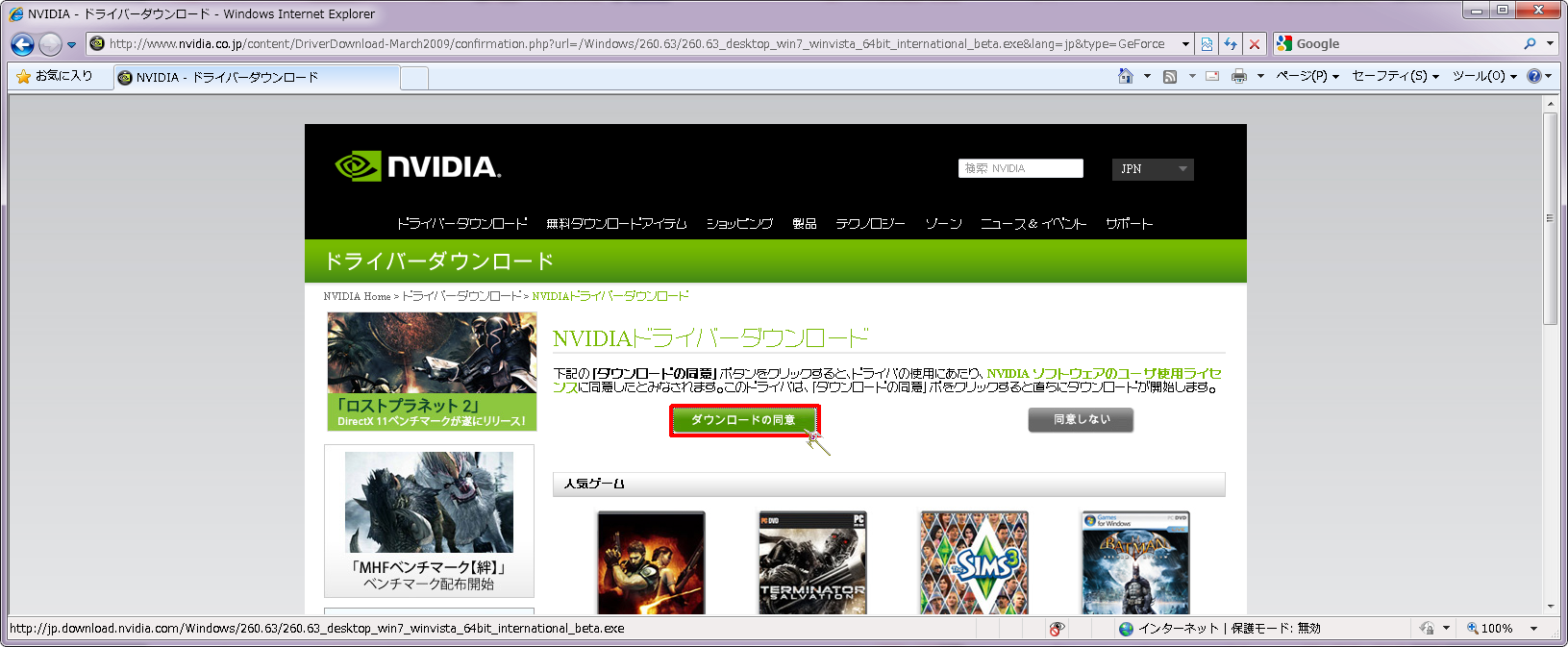Click the Resident Evil game cover thumbnail
Viewport: 1568px width, 647px height.
pos(651,562)
